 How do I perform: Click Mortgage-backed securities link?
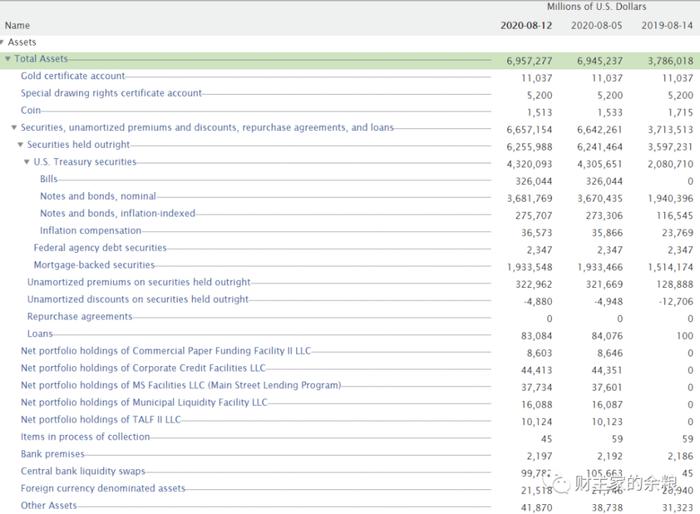tap(94, 265)
